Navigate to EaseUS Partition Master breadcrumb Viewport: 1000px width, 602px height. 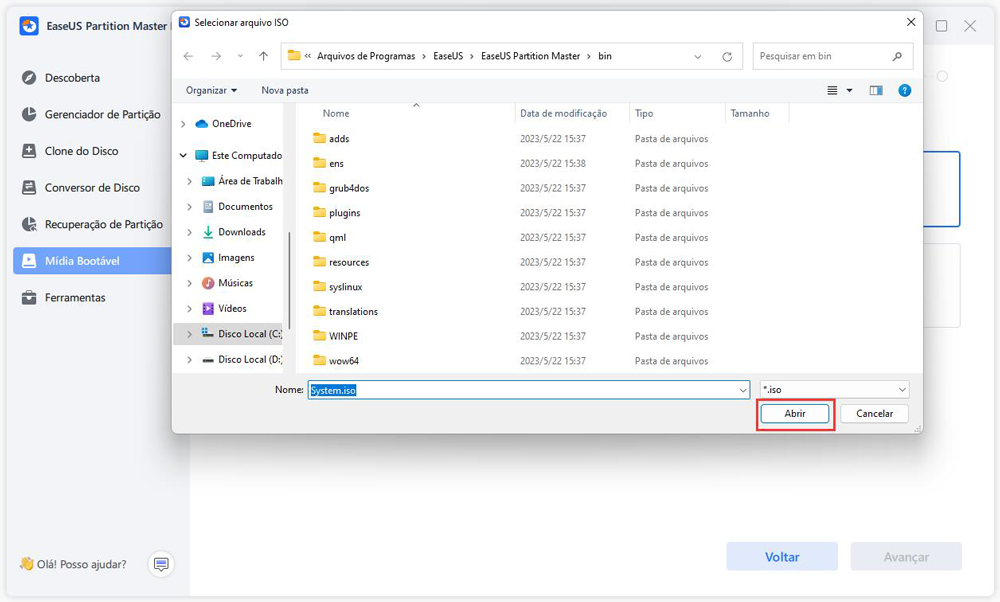point(531,56)
